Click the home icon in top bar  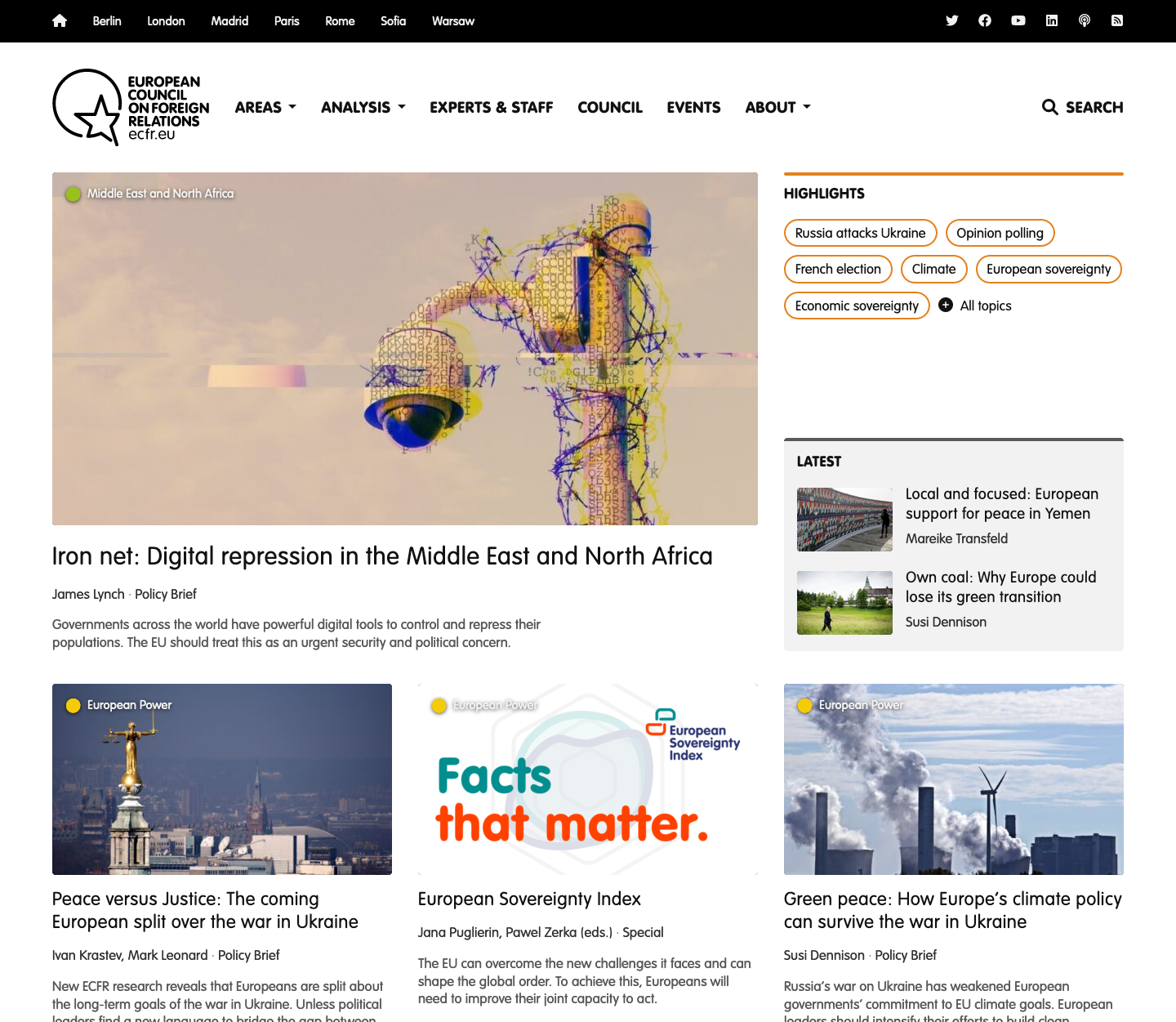coord(60,21)
